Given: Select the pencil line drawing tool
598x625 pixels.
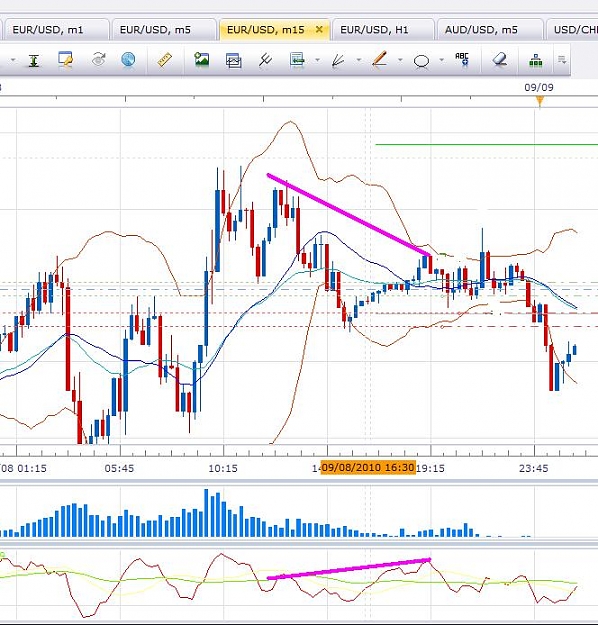Looking at the screenshot, I should pos(379,59).
